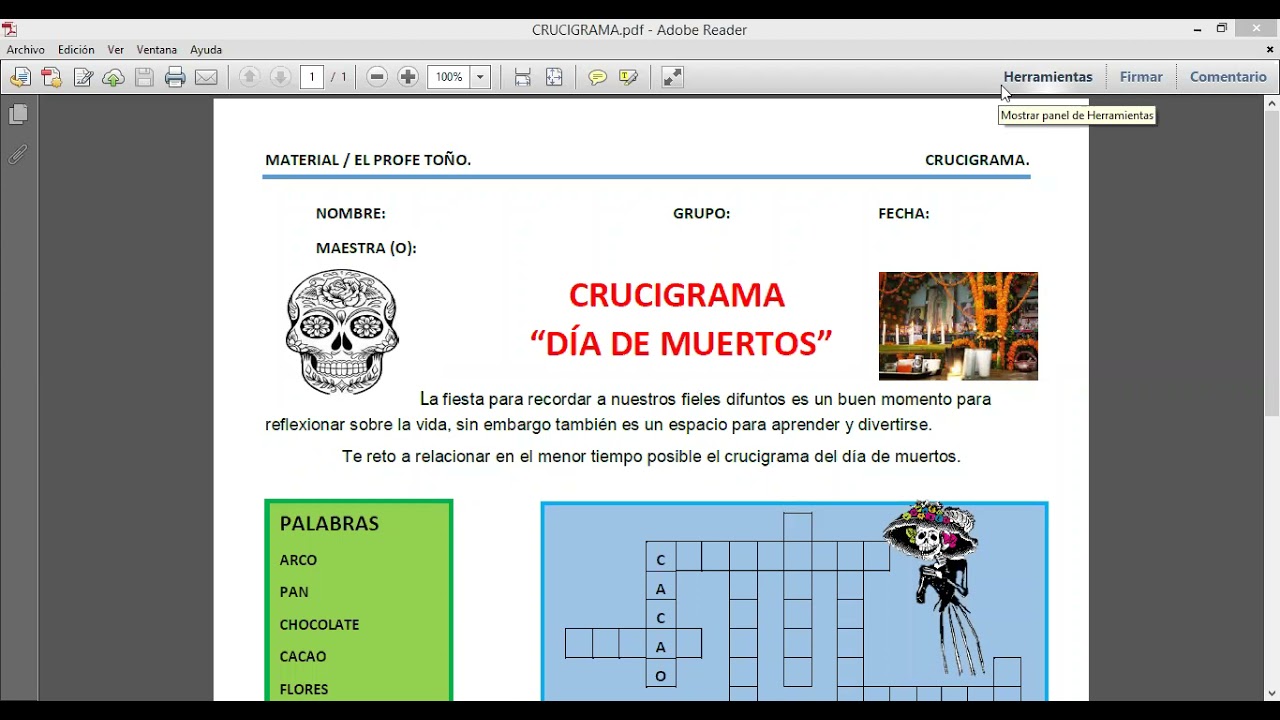The width and height of the screenshot is (1280, 720).
Task: Minimize the Adobe Reader window
Action: tap(1197, 29)
